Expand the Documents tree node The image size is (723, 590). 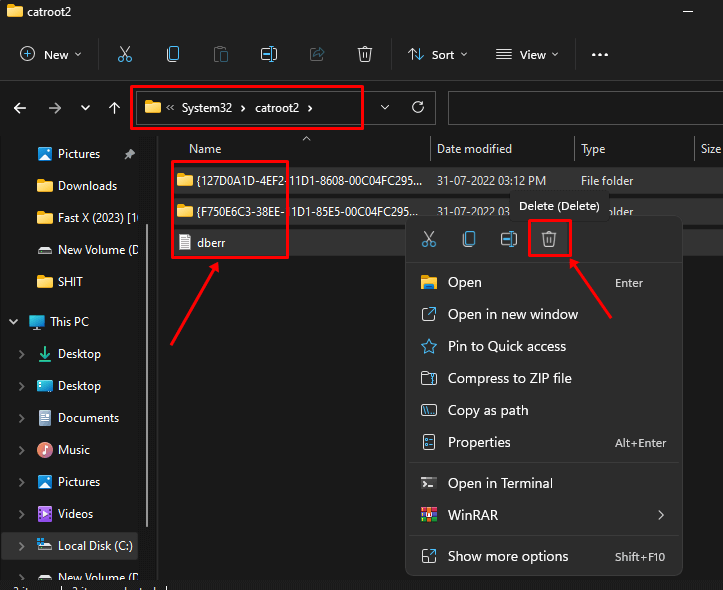[x=22, y=418]
